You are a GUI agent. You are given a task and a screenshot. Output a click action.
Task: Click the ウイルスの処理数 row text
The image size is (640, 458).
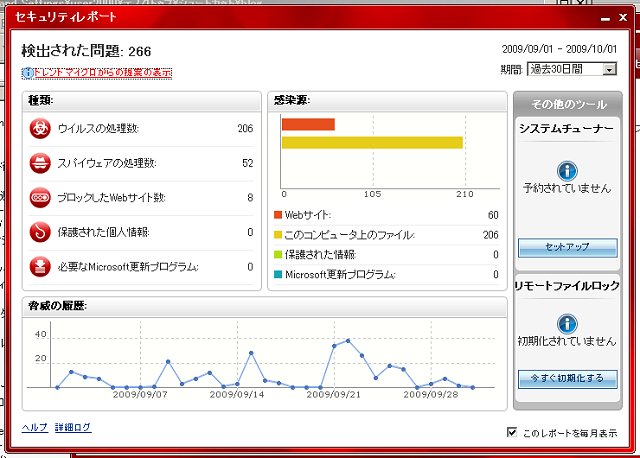click(98, 129)
